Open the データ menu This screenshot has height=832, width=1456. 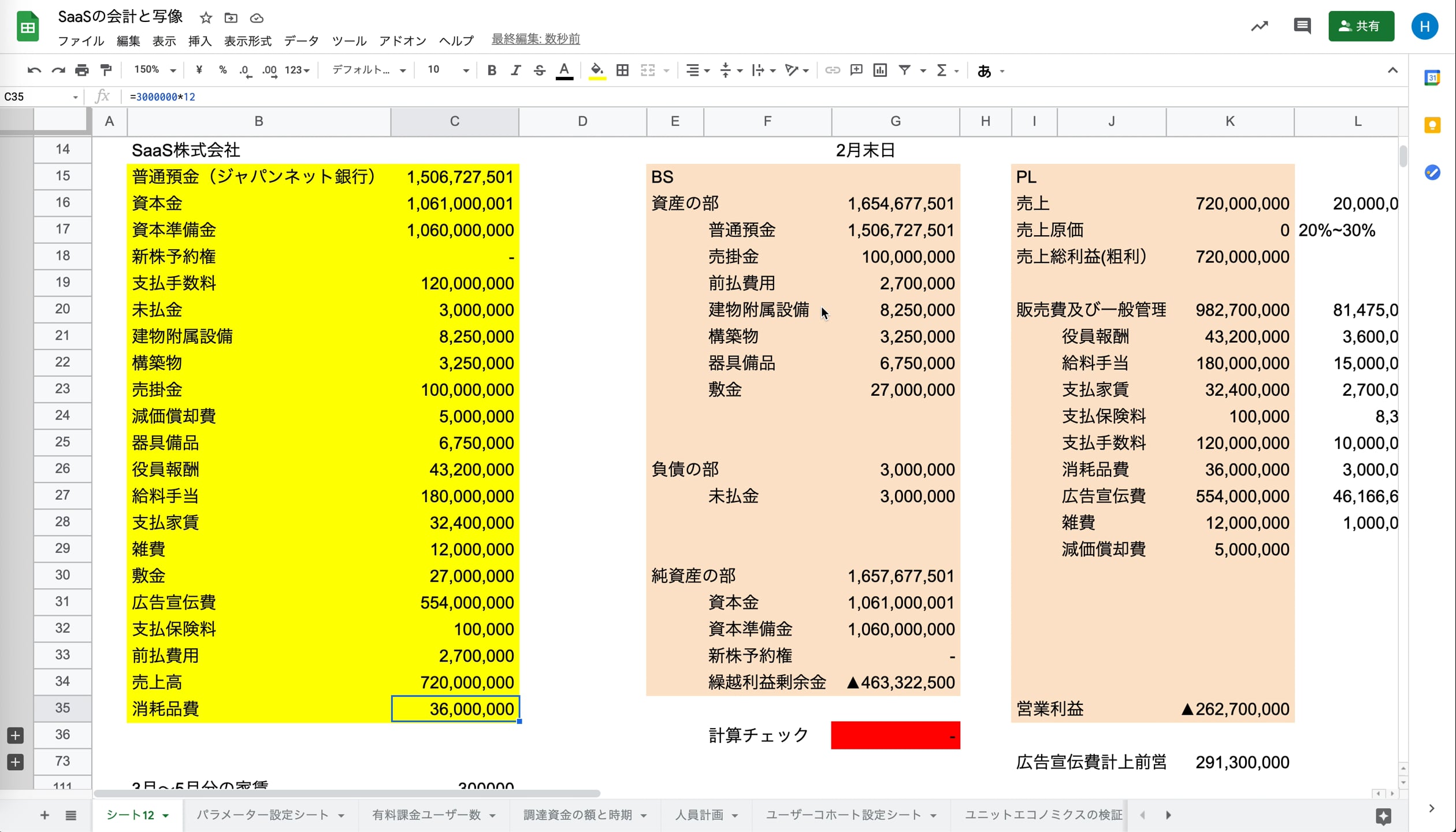(300, 40)
